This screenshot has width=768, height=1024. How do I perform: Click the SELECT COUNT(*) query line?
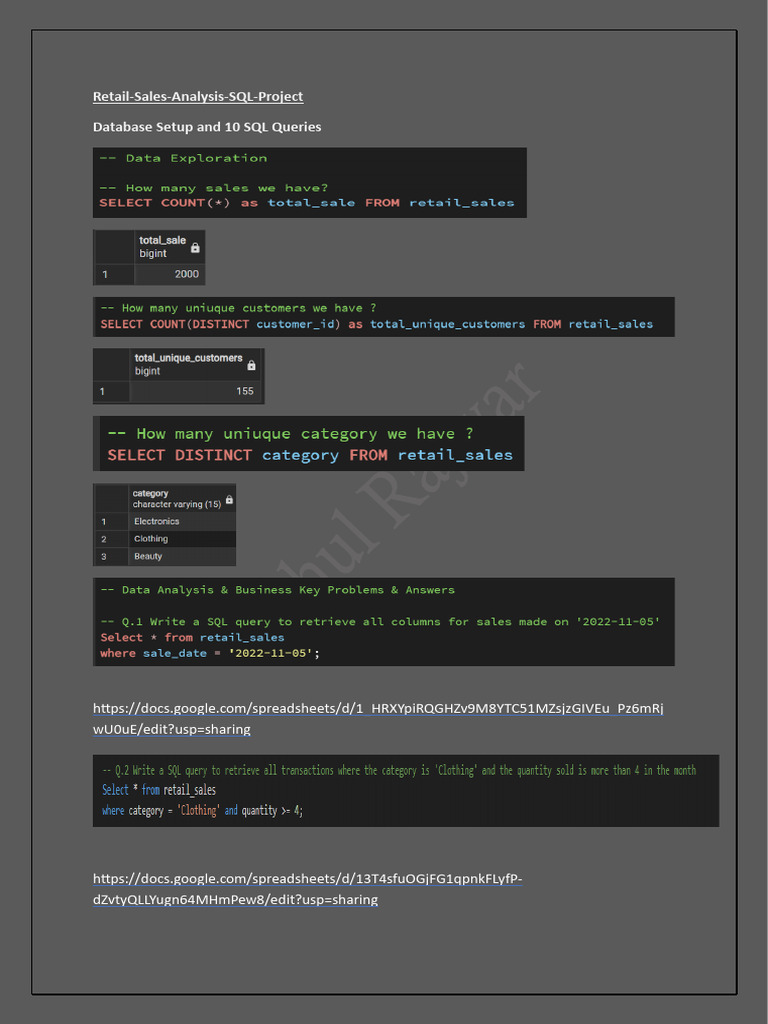pos(307,203)
